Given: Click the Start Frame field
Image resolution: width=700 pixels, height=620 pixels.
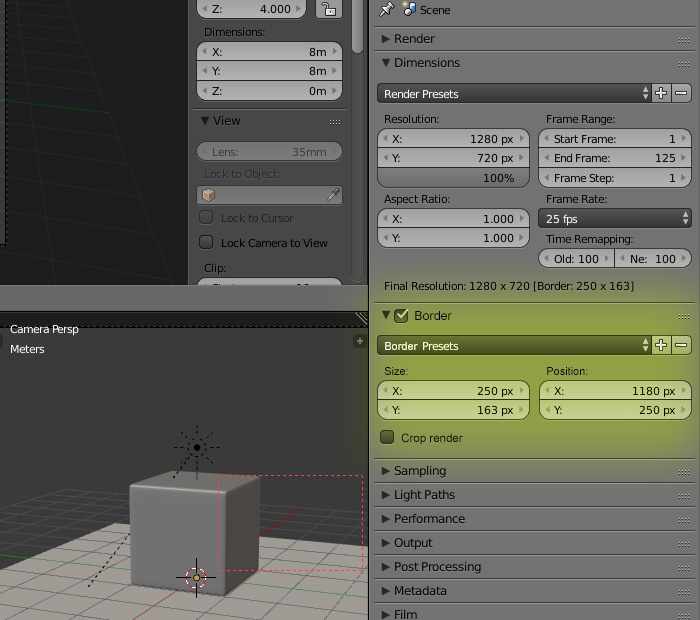Looking at the screenshot, I should [x=615, y=139].
